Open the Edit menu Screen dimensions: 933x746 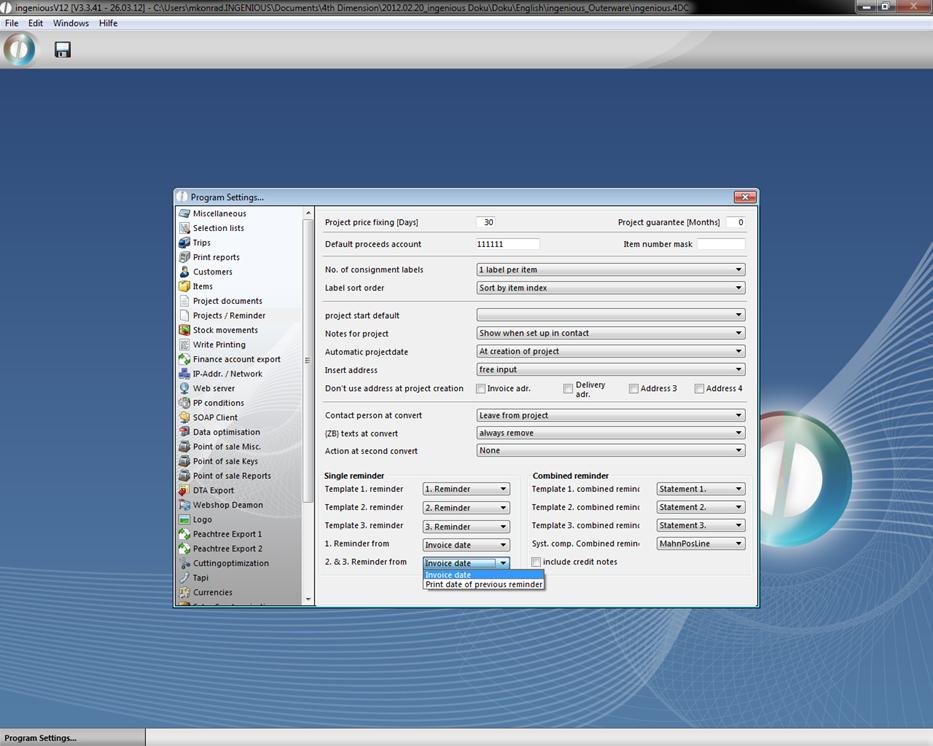pyautogui.click(x=35, y=23)
